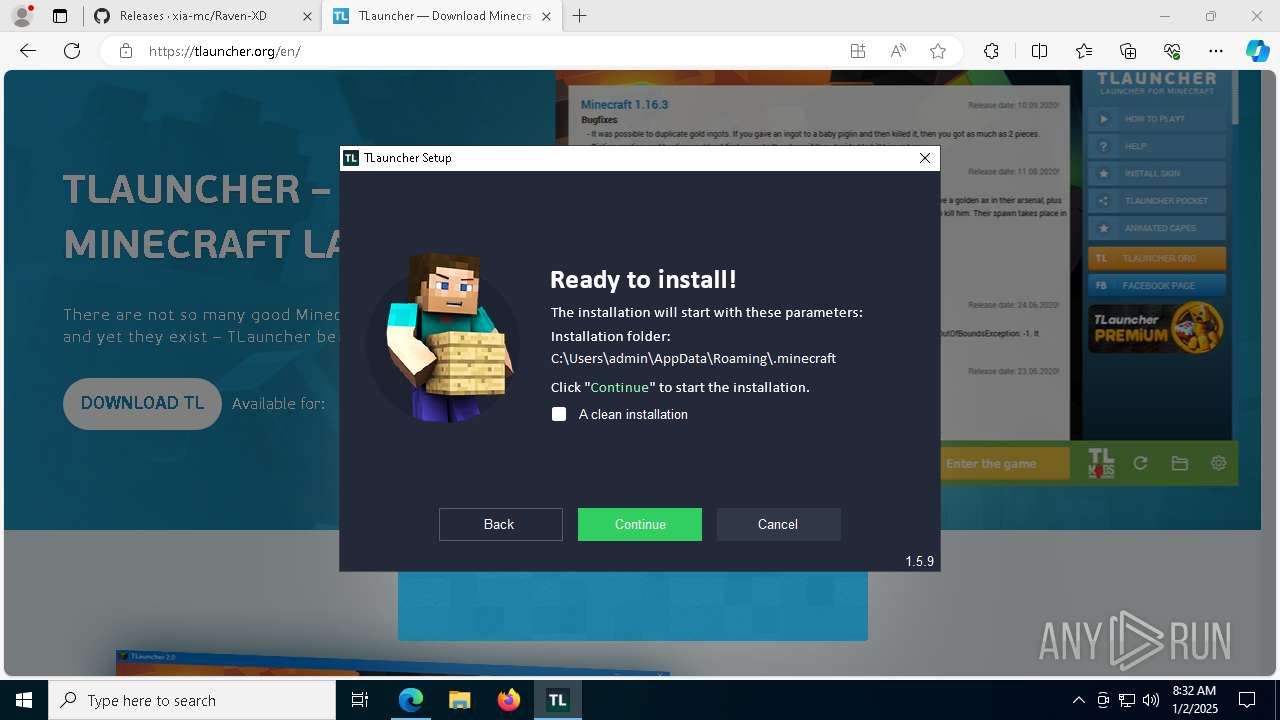Viewport: 1280px width, 720px height.
Task: Click the TLauncher Premium banner
Action: click(1156, 328)
